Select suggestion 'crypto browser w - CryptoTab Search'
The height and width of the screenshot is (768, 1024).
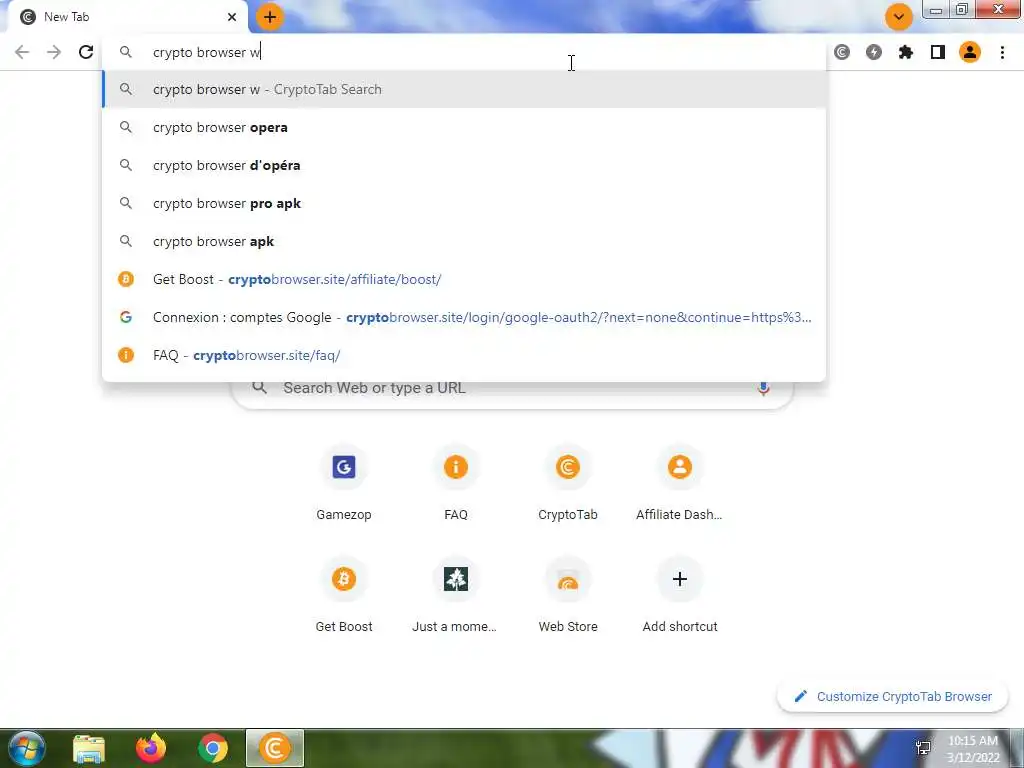click(464, 89)
